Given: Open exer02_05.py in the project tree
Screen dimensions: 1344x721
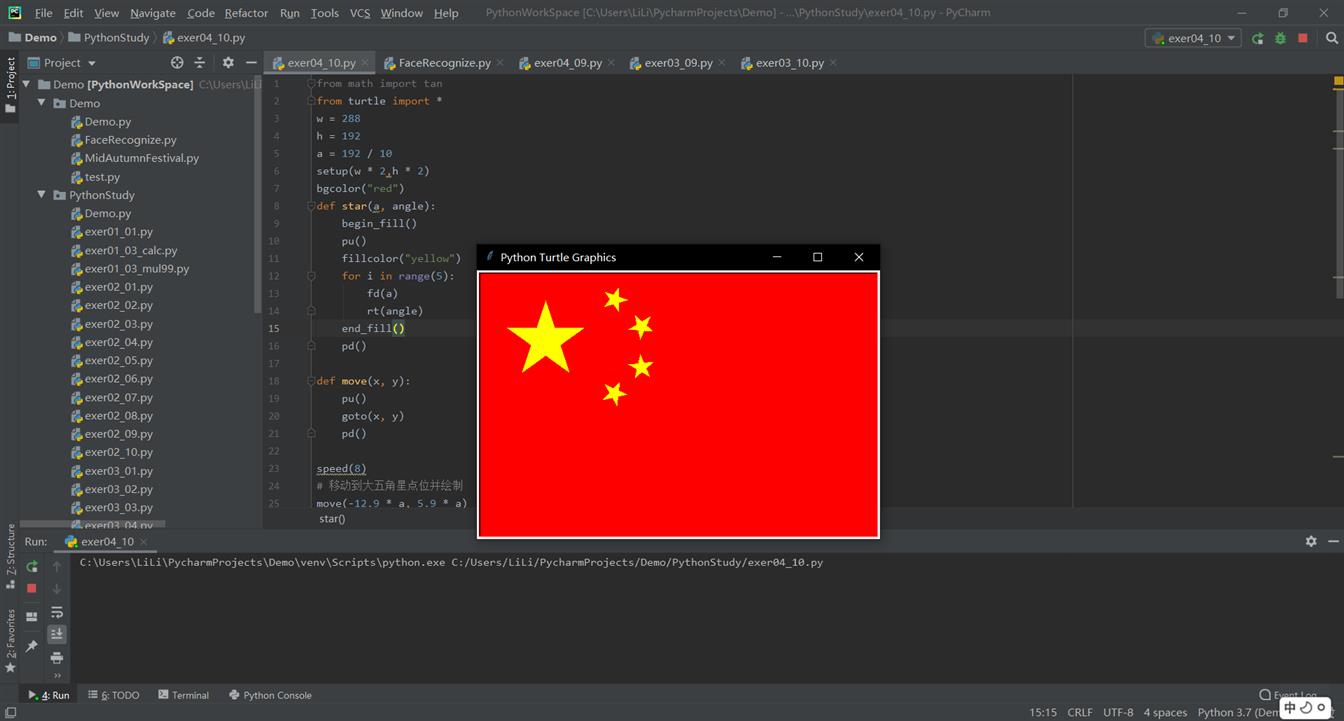Looking at the screenshot, I should click(118, 360).
